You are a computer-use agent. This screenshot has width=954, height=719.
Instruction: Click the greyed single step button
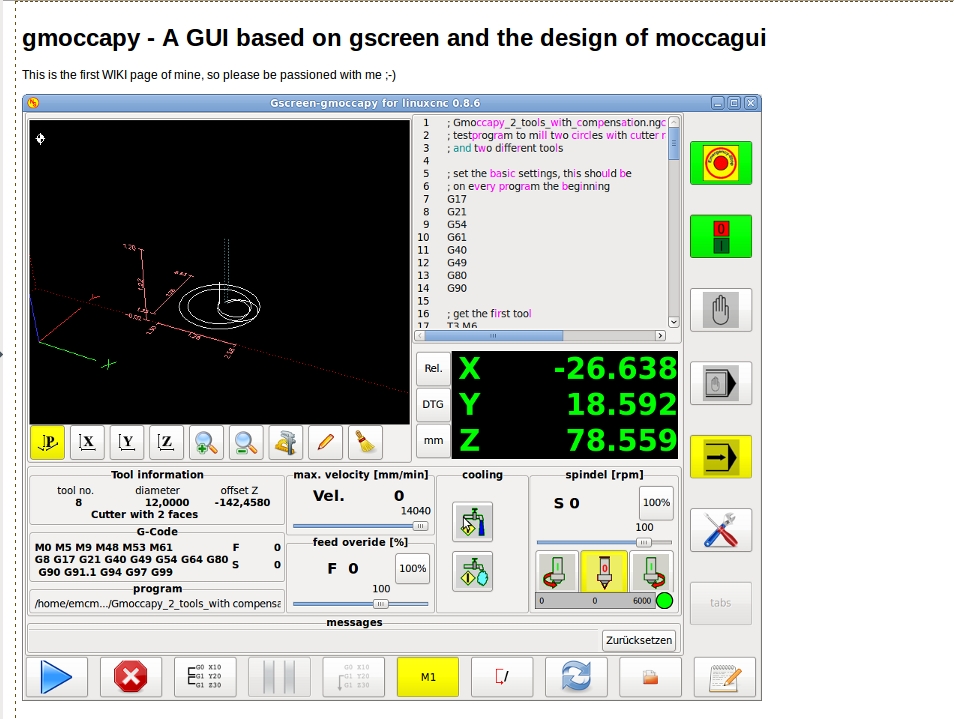pos(353,677)
